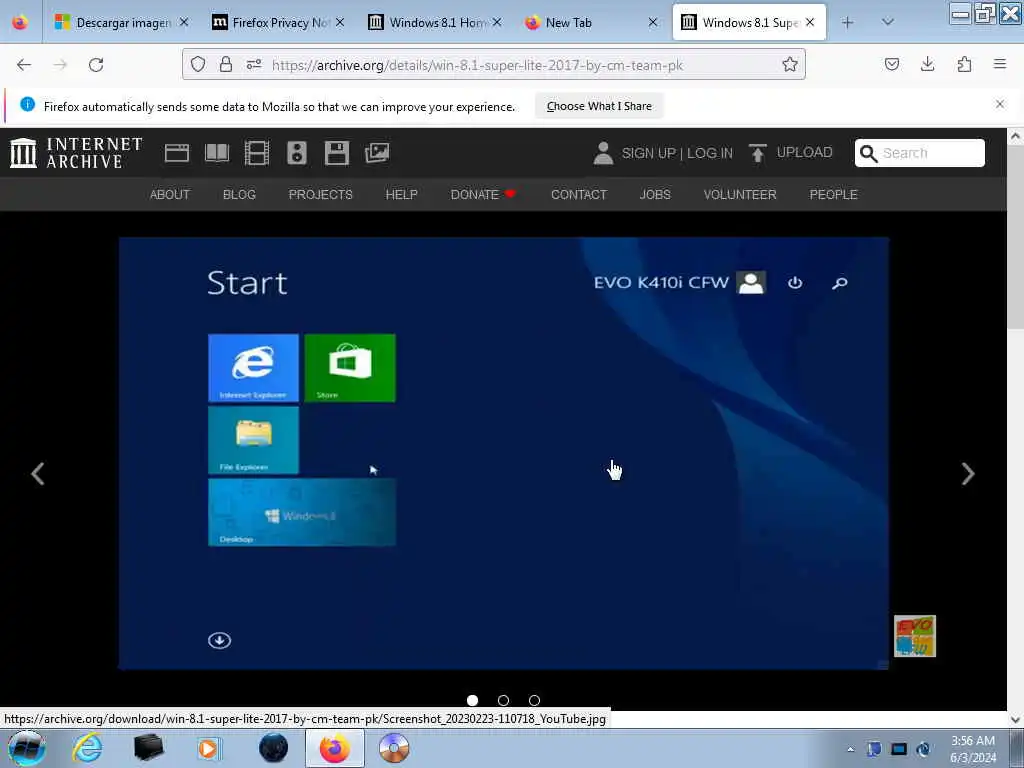Open the Texts book icon

tap(217, 153)
